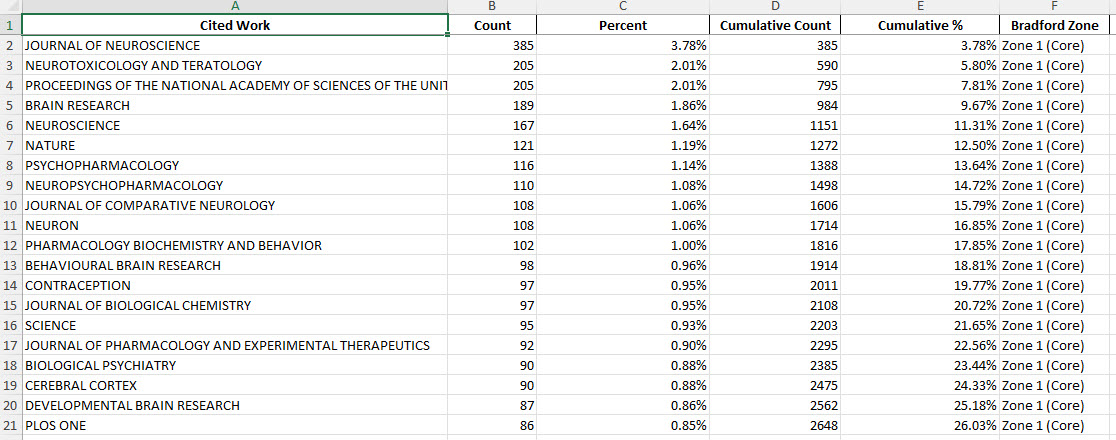Viewport: 1116px width, 440px height.
Task: Select the CONTRACEPTION cell
Action: [x=235, y=286]
